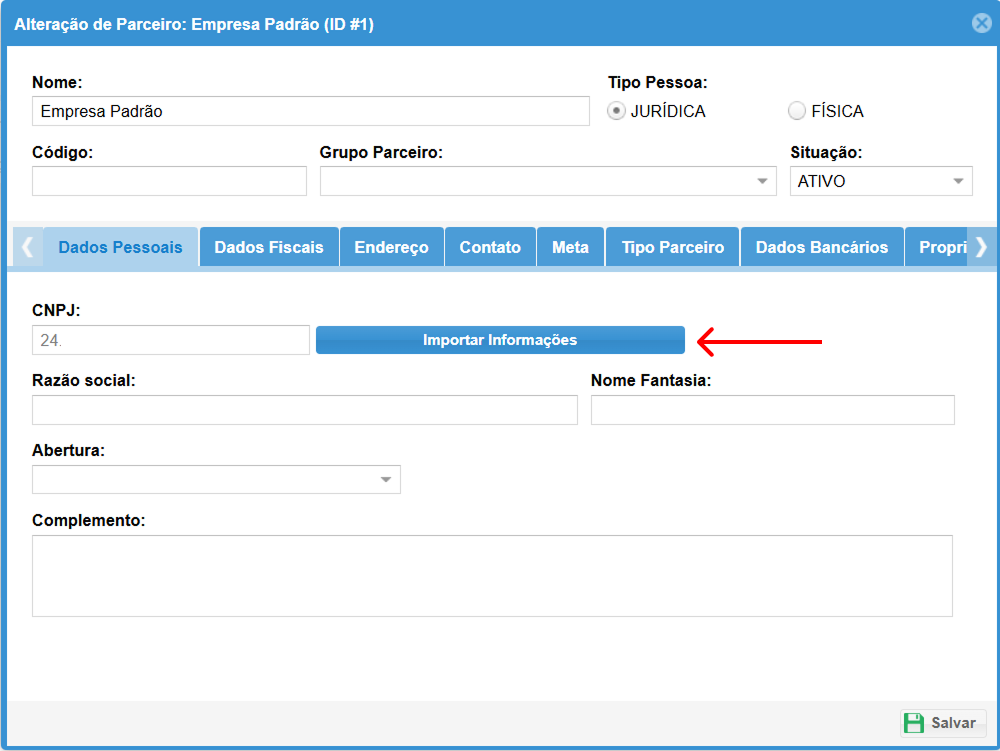Switch to the Dados Fiscais tab

(269, 247)
